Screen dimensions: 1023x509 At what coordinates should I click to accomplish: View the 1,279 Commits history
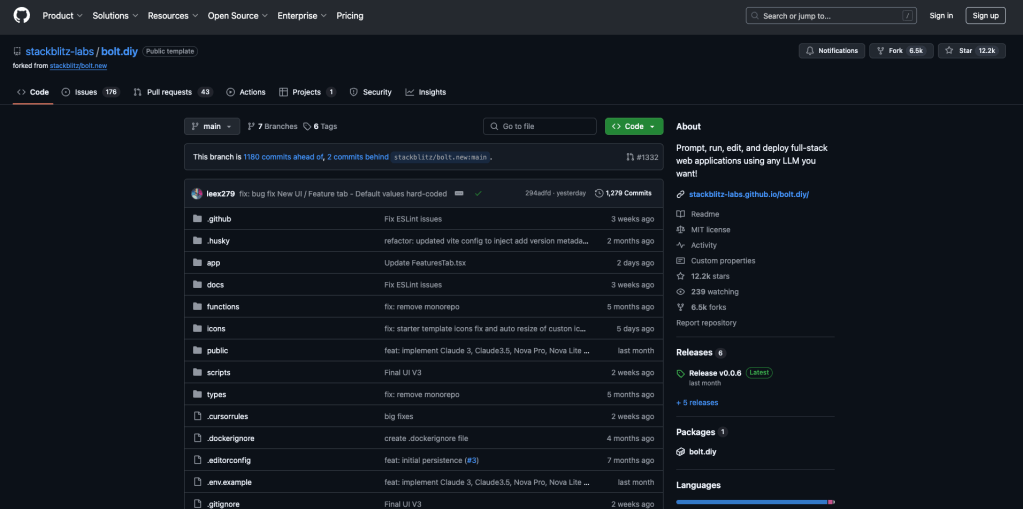click(x=623, y=194)
